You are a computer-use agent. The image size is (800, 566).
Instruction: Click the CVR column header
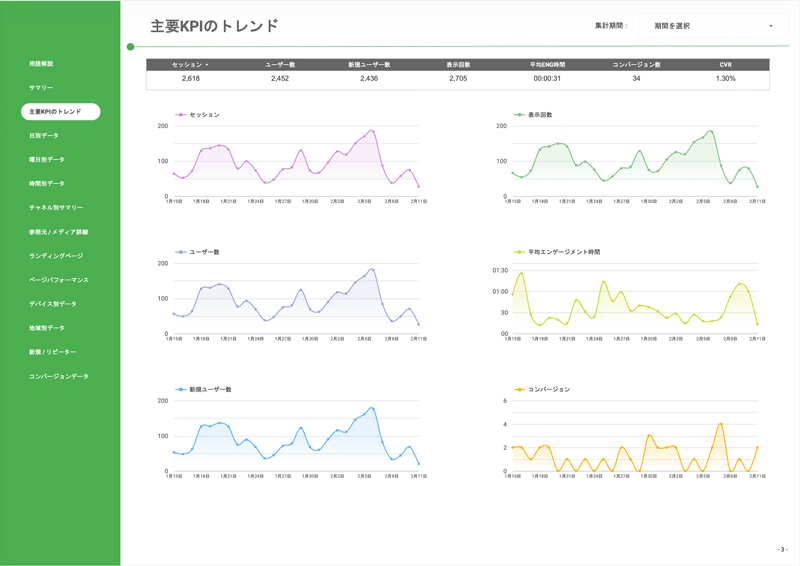pyautogui.click(x=725, y=65)
